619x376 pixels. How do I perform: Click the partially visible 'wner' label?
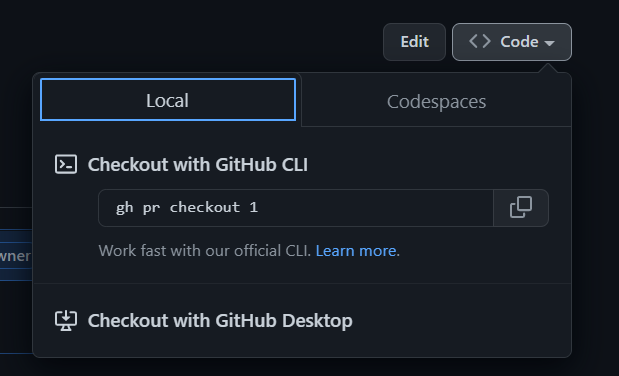15,256
